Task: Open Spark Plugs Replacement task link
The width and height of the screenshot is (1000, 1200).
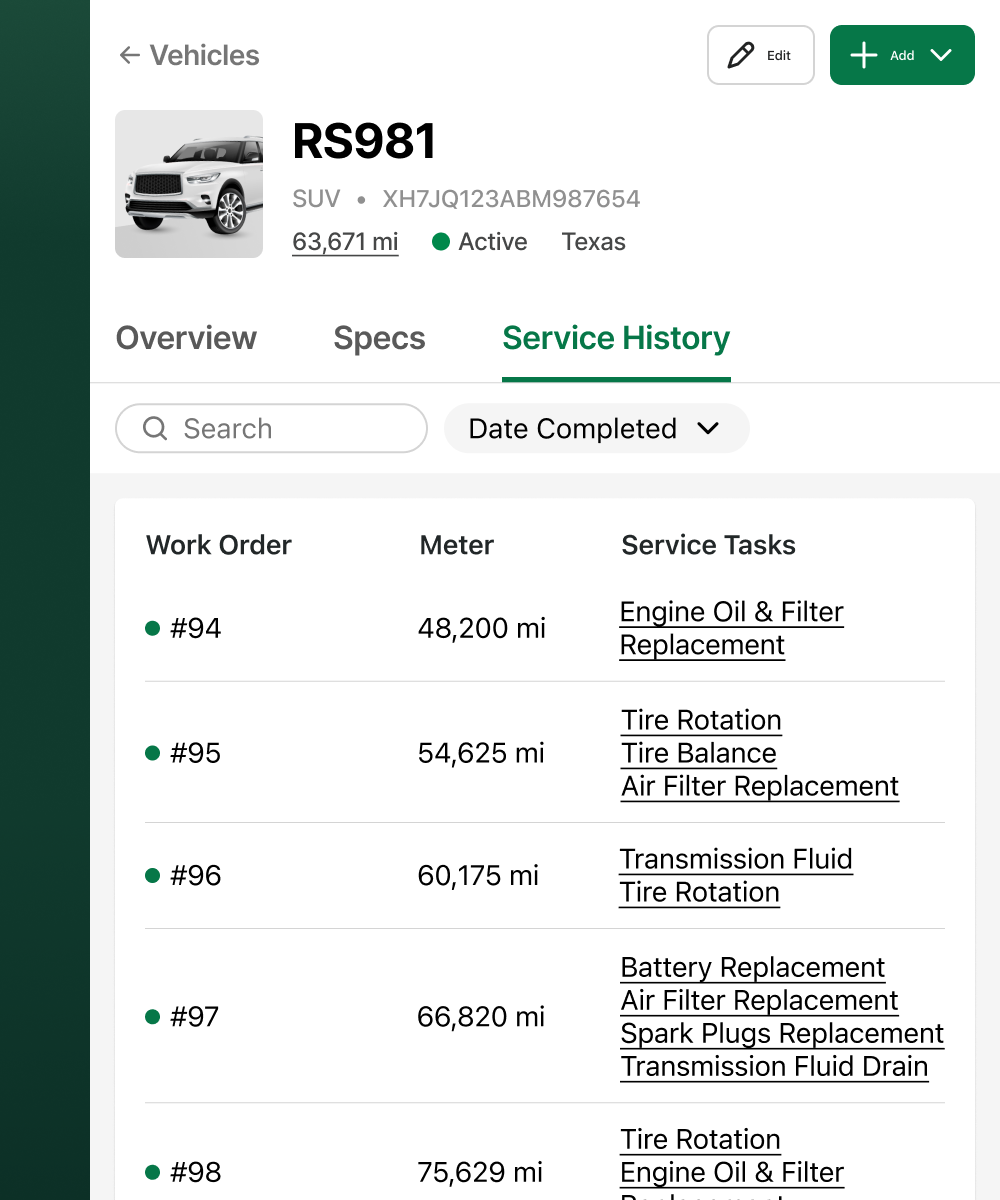Action: (x=782, y=1034)
